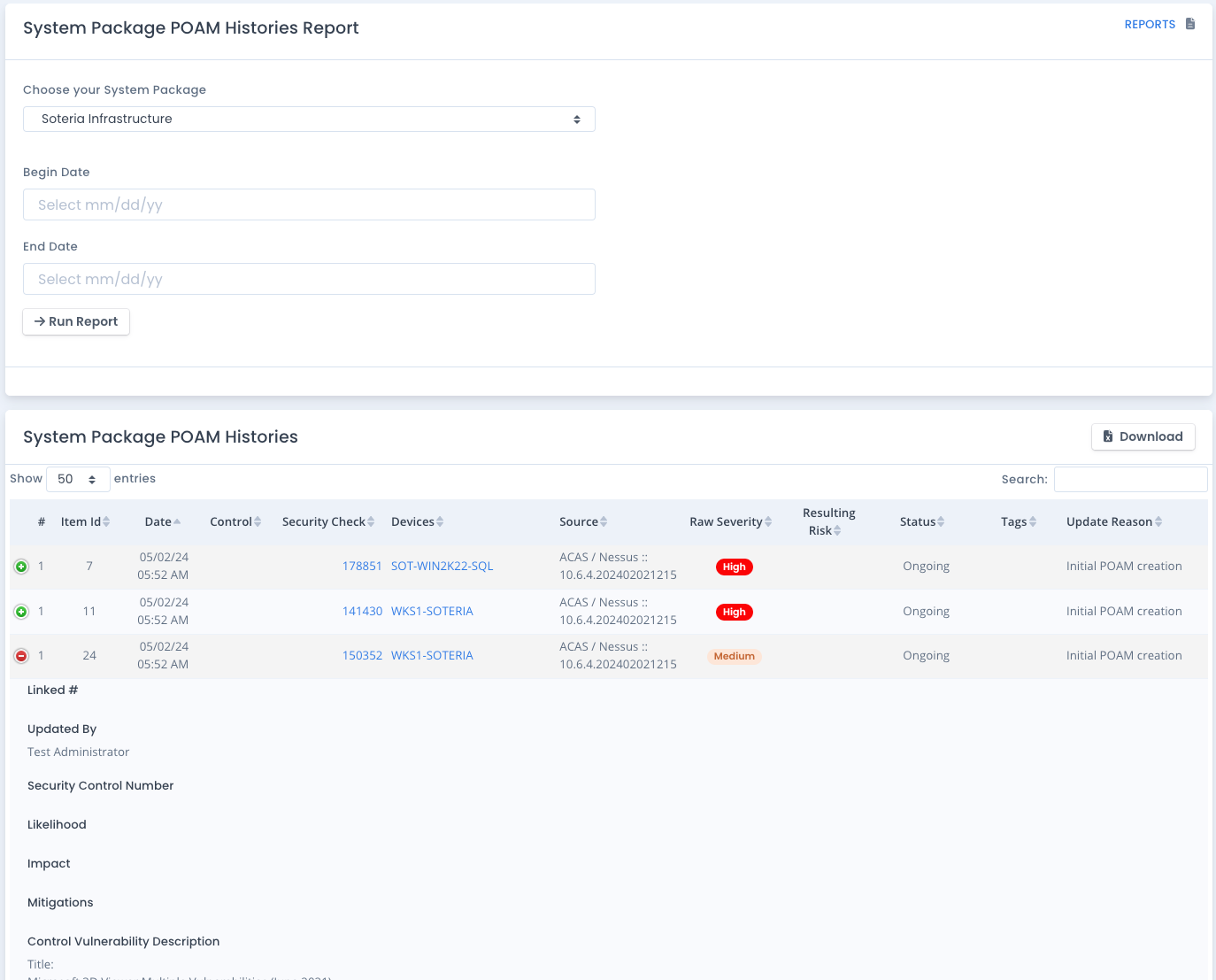
Task: Click the Test Administrator text
Action: click(78, 752)
